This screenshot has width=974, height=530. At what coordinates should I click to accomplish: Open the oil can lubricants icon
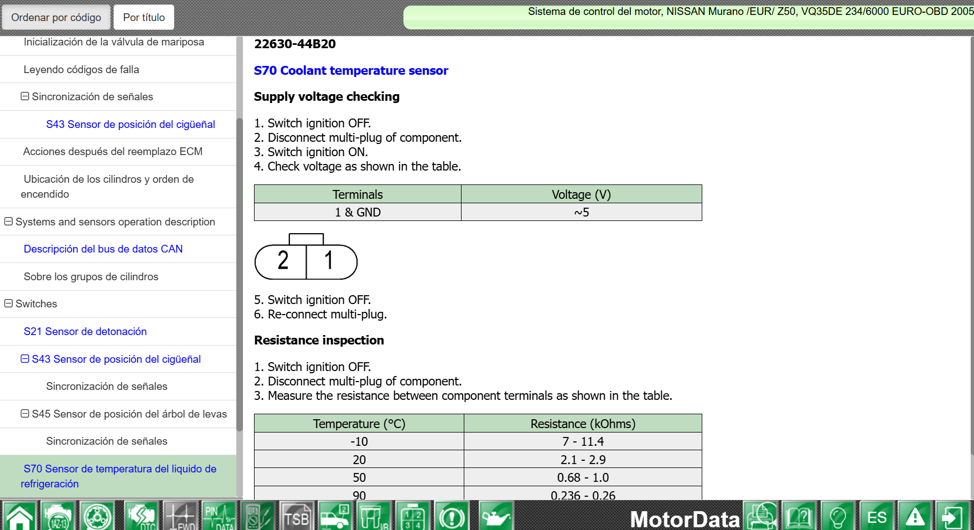pyautogui.click(x=495, y=516)
